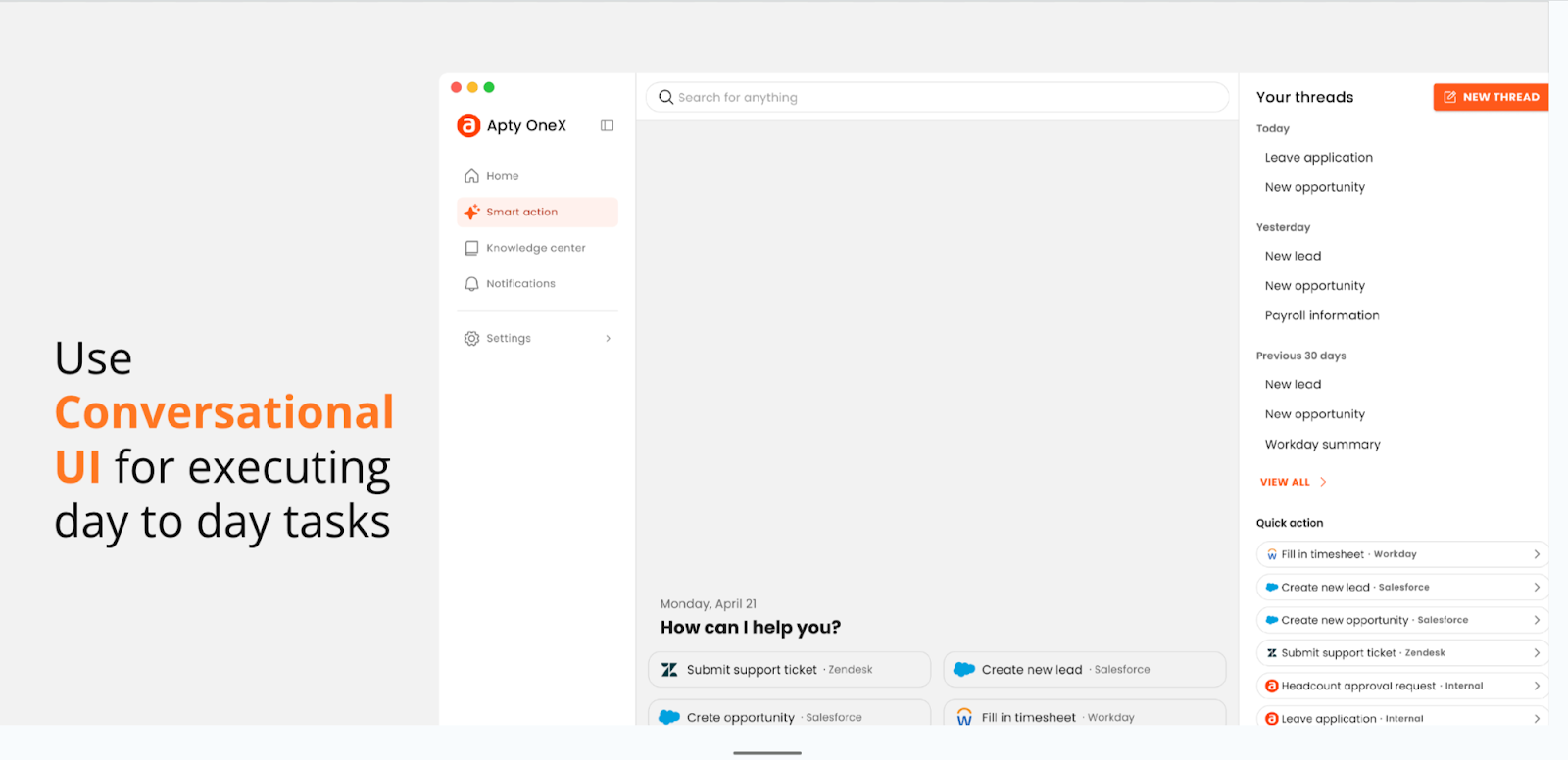Select Headcount approval request quick action
Image resolution: width=1568 pixels, height=760 pixels.
1402,686
